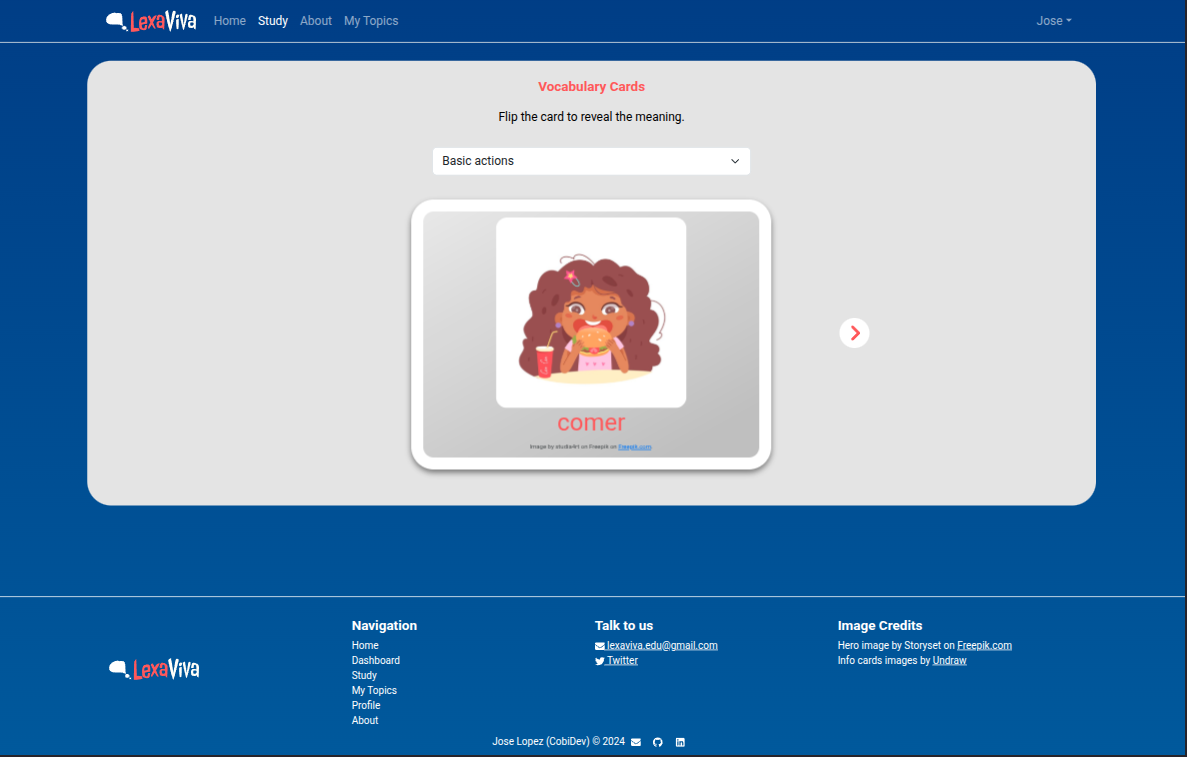The width and height of the screenshot is (1187, 757).
Task: Select Study in the top navbar
Action: (x=272, y=21)
